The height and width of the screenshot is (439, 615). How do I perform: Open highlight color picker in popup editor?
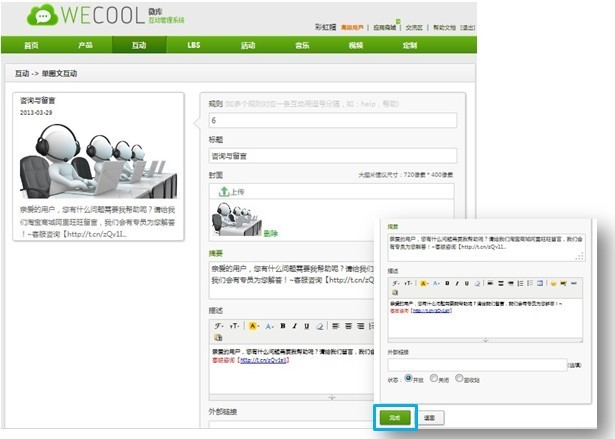424,283
